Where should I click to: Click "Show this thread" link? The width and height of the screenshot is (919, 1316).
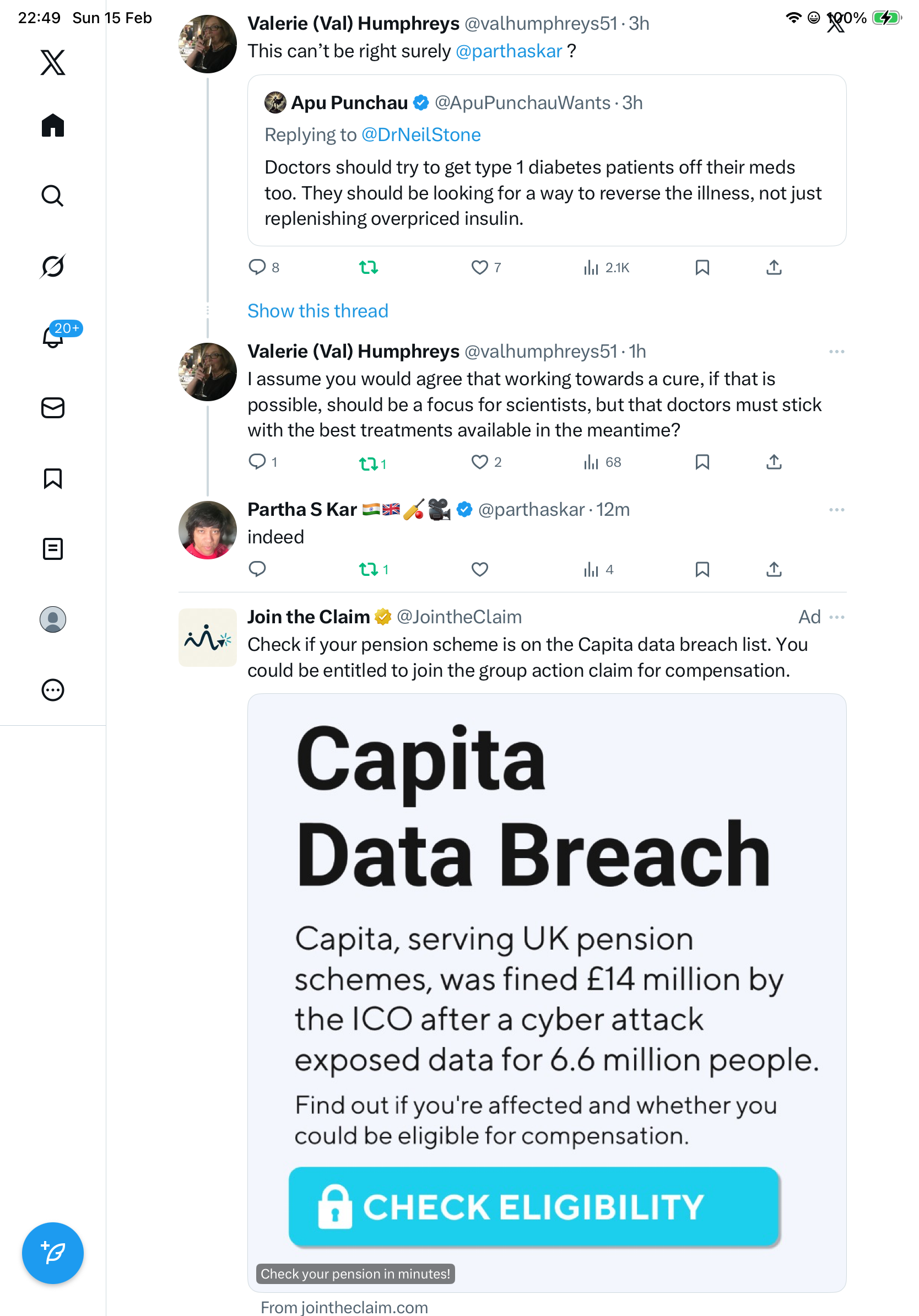coord(318,311)
